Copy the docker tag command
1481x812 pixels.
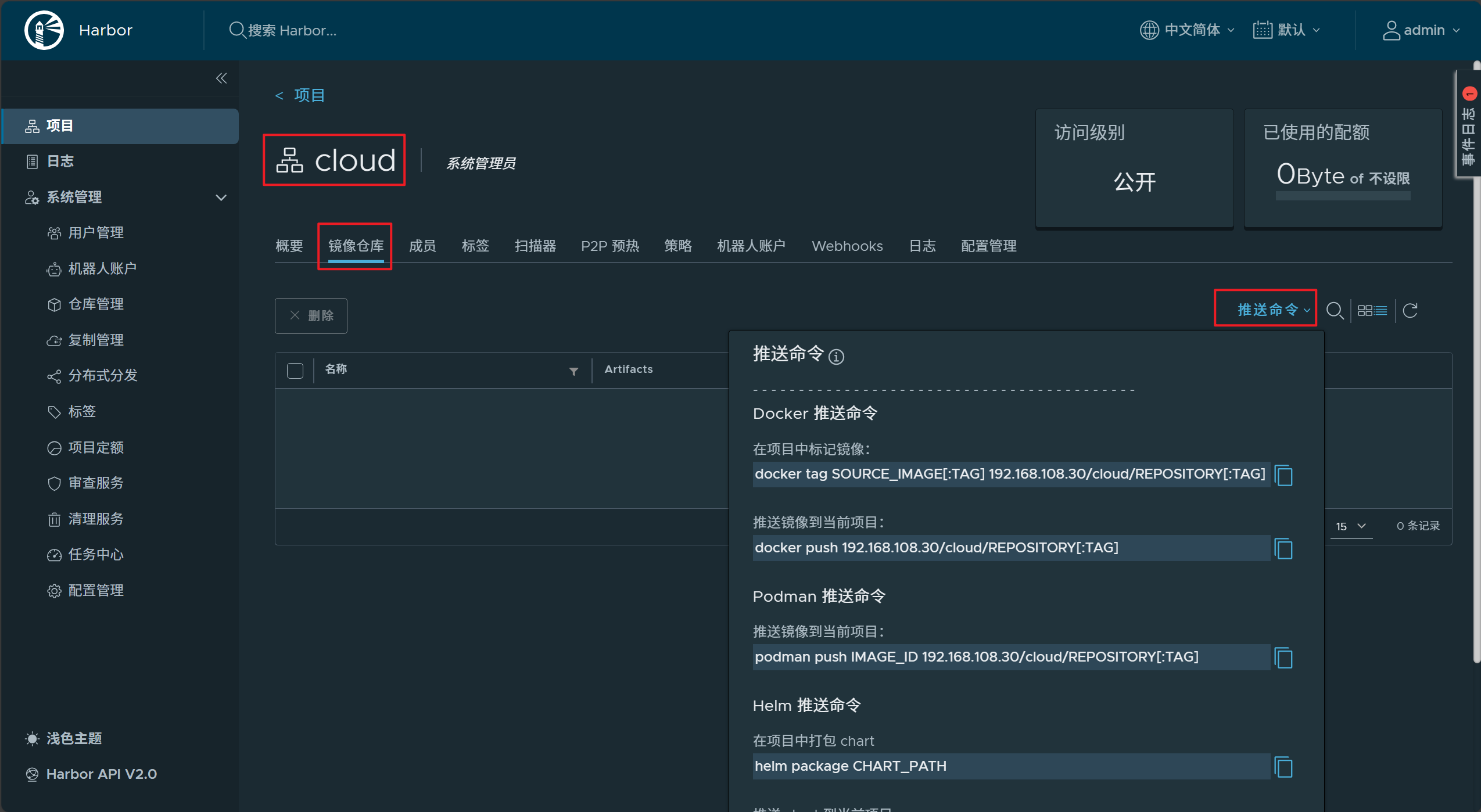[1283, 475]
